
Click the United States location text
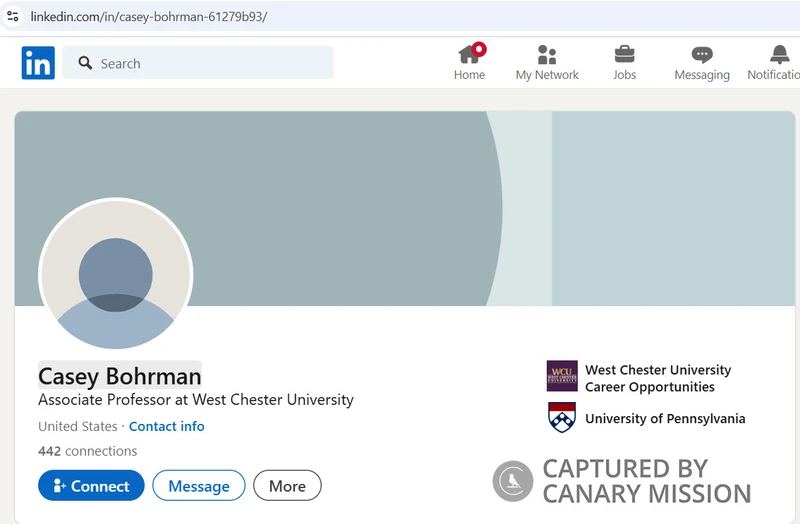(x=78, y=426)
